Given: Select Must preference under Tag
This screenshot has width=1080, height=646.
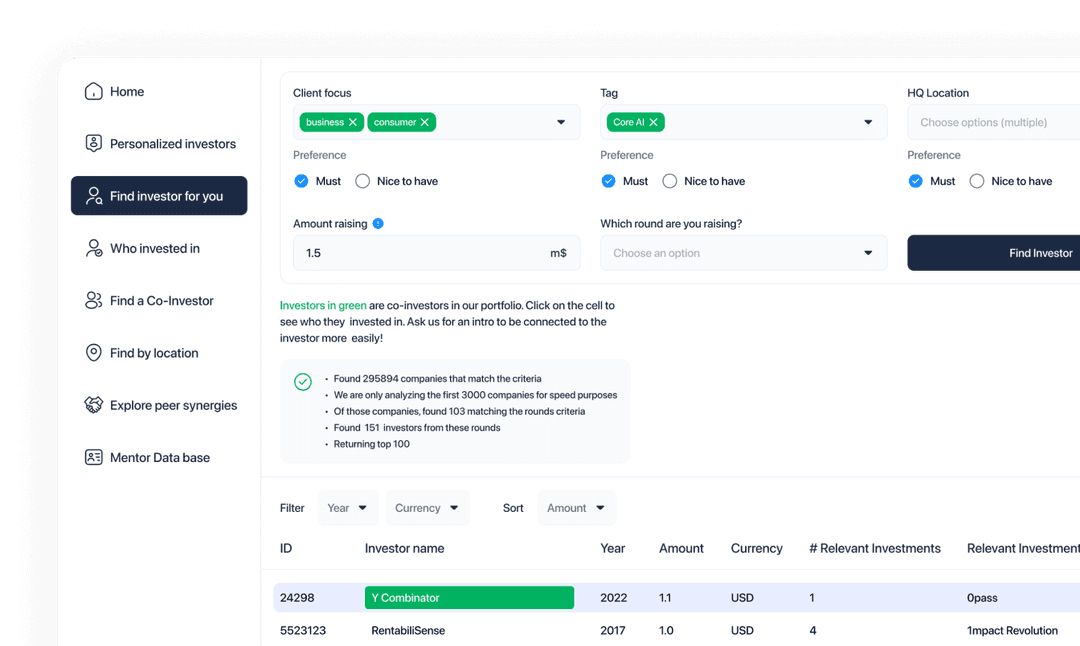Looking at the screenshot, I should point(608,181).
